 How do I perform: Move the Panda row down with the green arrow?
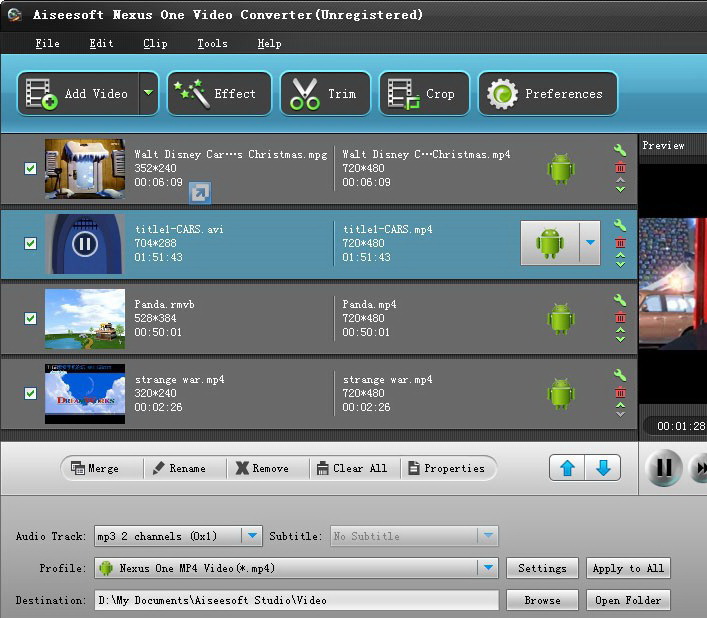point(620,339)
